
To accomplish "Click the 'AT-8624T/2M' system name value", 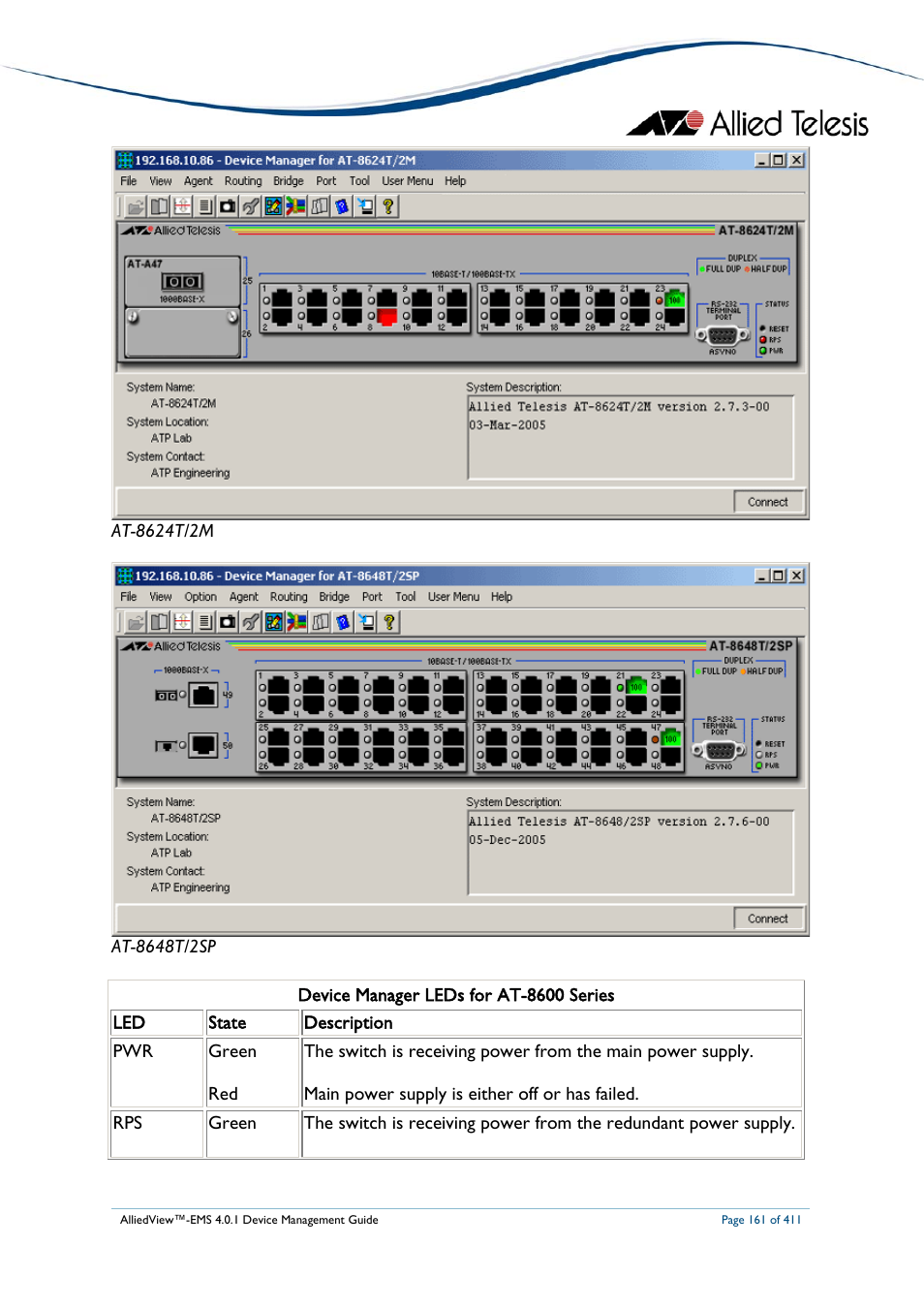I will [183, 404].
